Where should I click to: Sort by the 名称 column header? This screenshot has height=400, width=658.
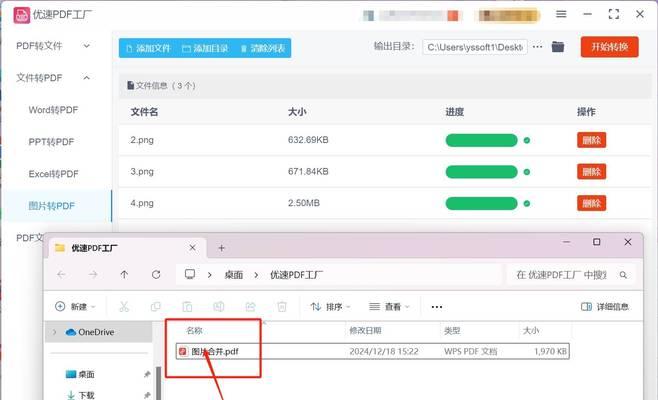[x=194, y=331]
